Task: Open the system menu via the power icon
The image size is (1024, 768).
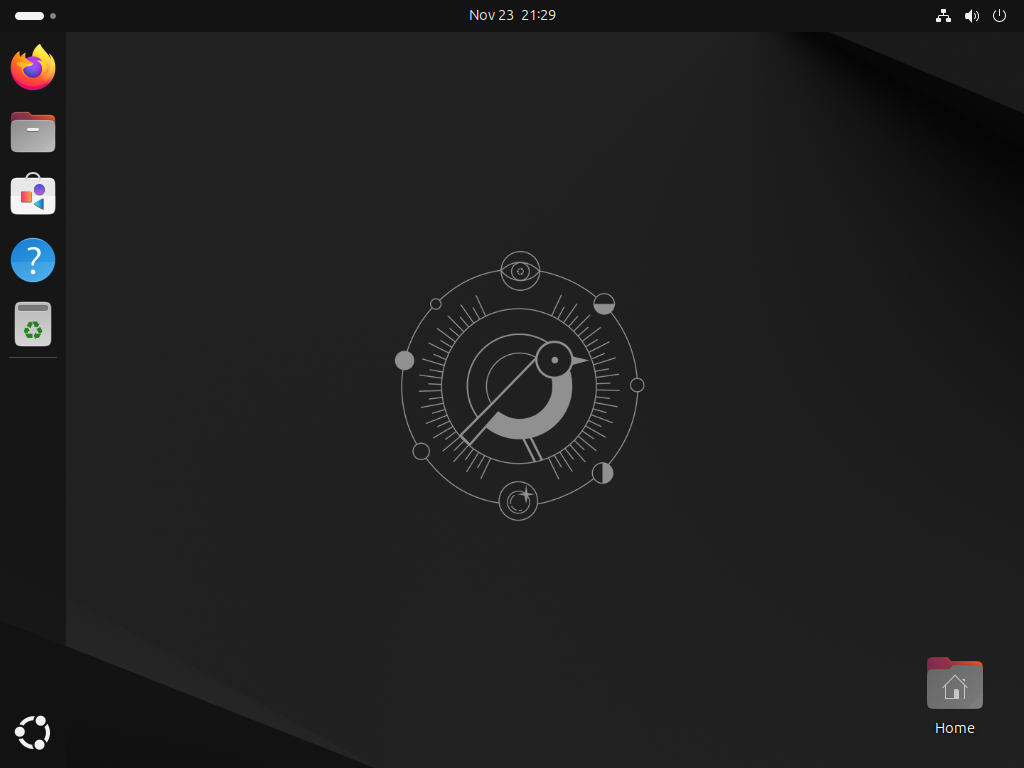Action: click(999, 16)
